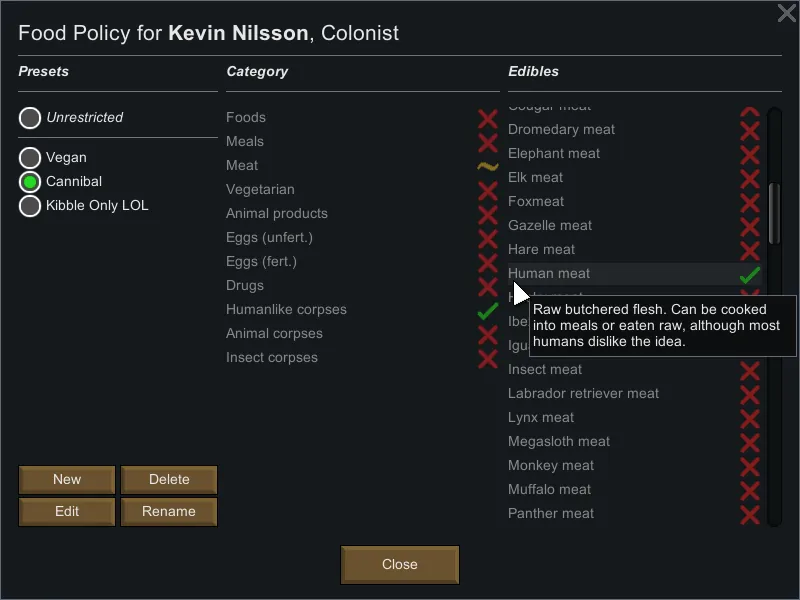
Task: Click the Animal products category row
Action: click(x=277, y=214)
